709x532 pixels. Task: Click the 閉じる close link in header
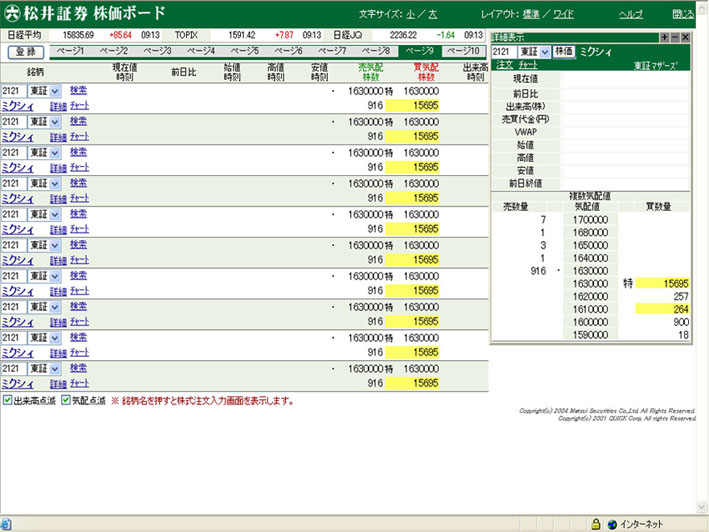[x=683, y=14]
